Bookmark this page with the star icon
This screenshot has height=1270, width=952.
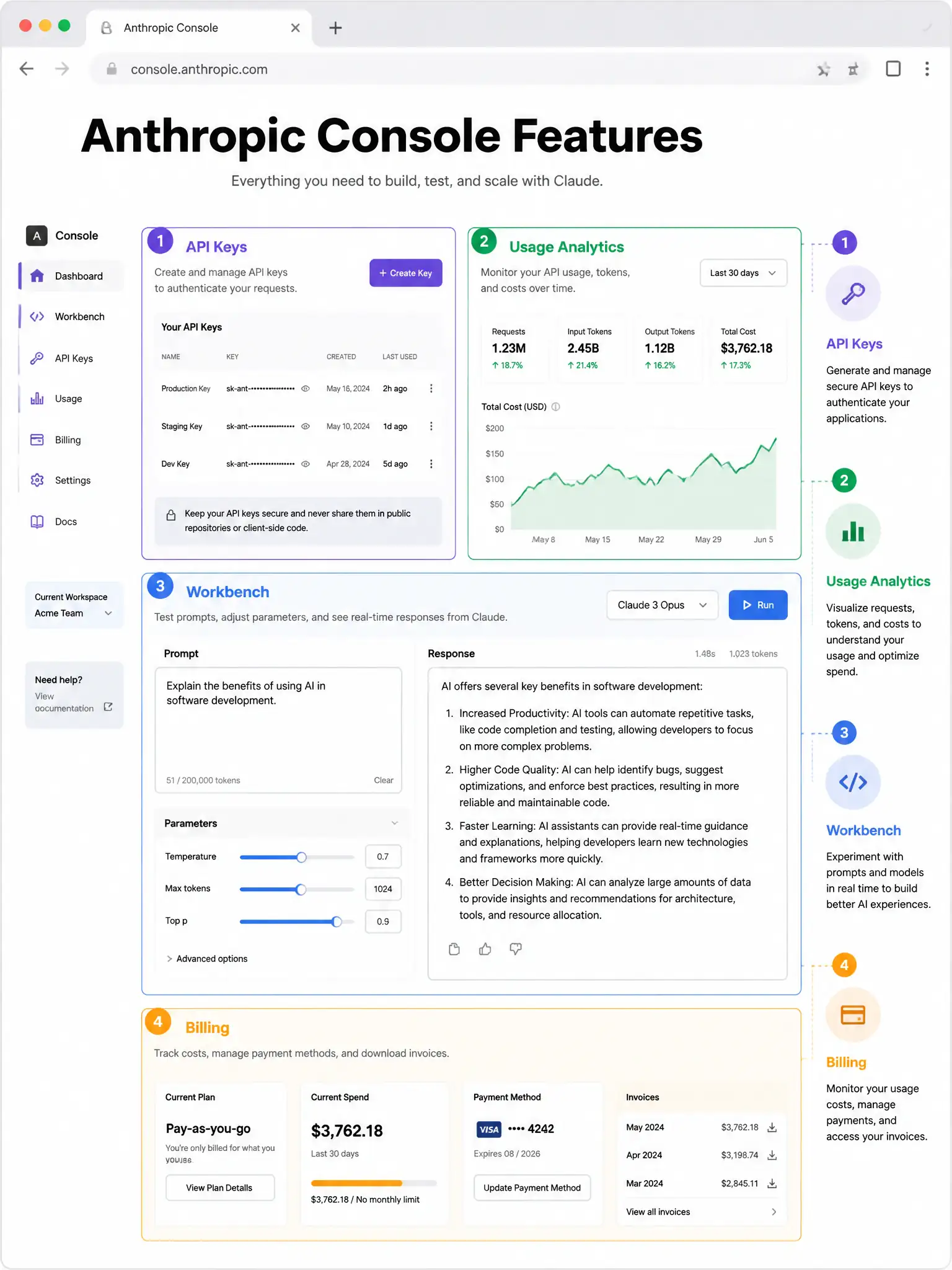pos(824,69)
